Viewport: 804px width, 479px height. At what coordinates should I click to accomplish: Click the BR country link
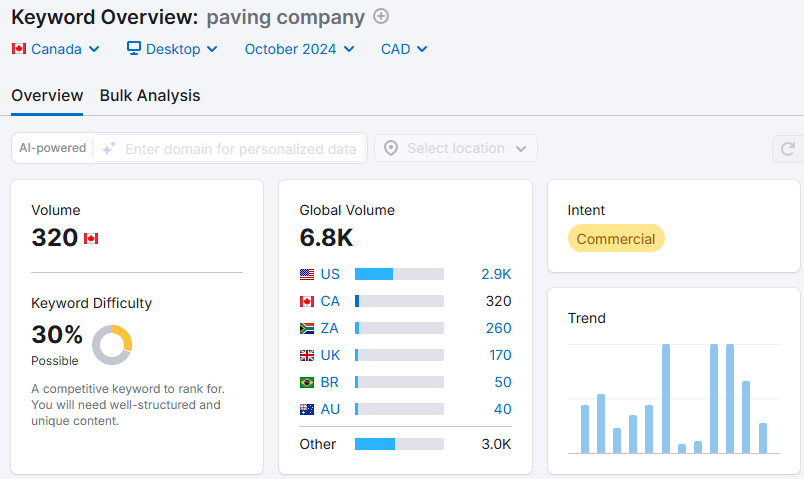point(329,382)
